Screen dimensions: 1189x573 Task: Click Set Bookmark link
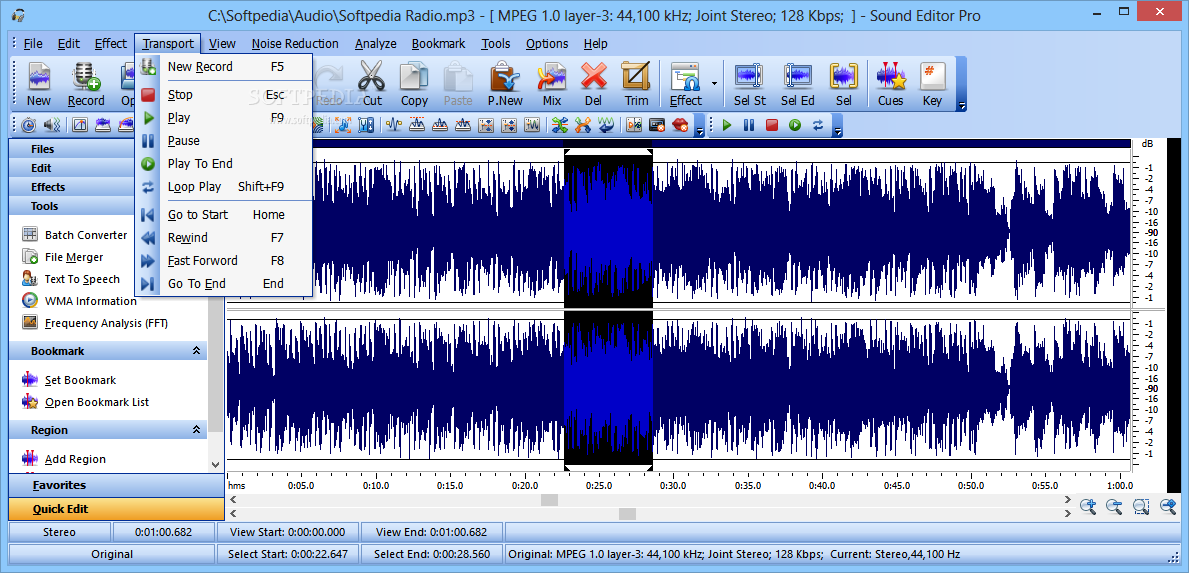pos(70,380)
